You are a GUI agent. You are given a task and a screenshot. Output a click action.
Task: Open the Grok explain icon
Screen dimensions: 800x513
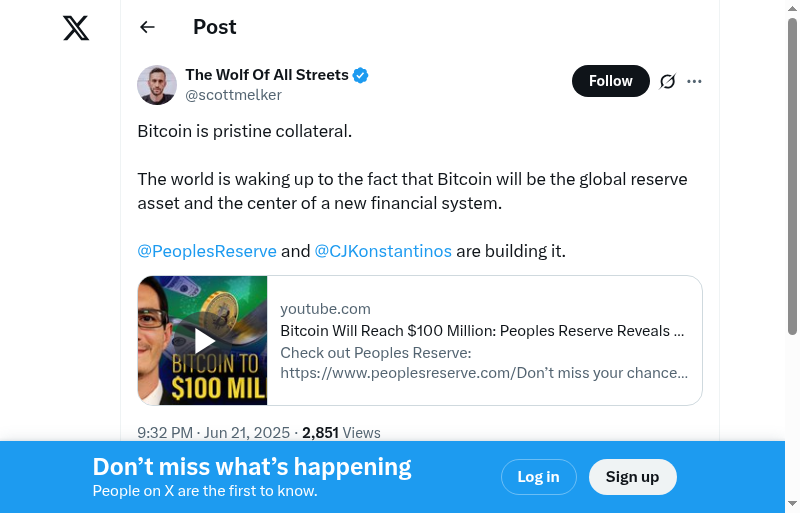point(668,81)
